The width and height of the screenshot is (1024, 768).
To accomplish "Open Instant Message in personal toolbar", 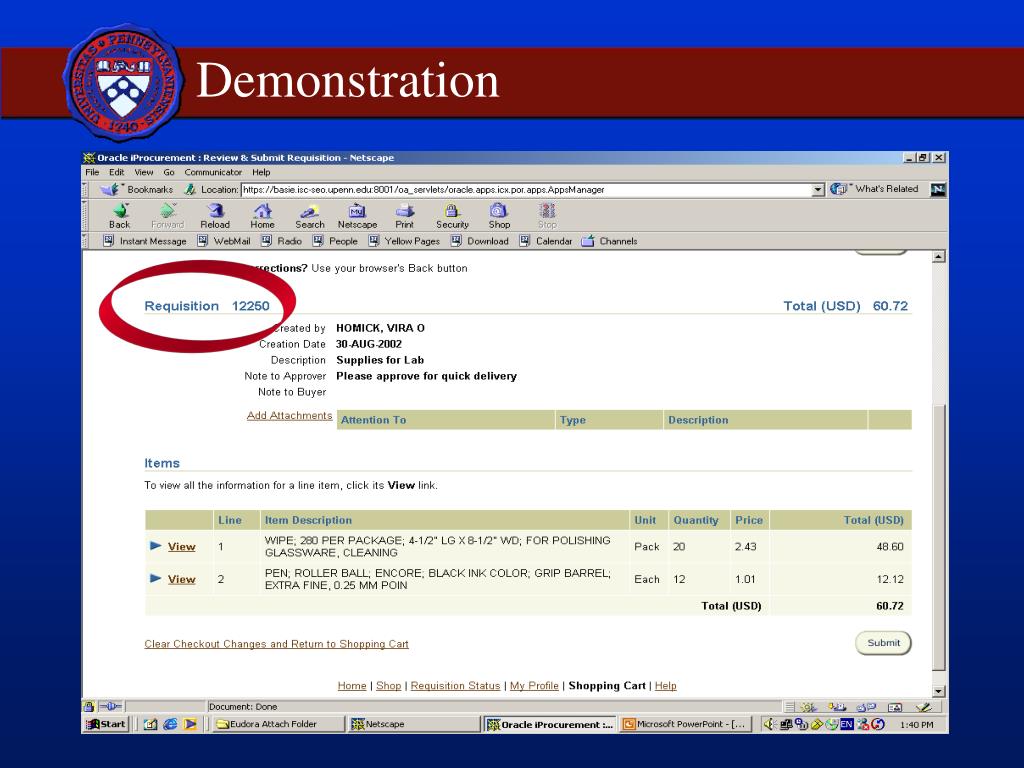I will 145,241.
